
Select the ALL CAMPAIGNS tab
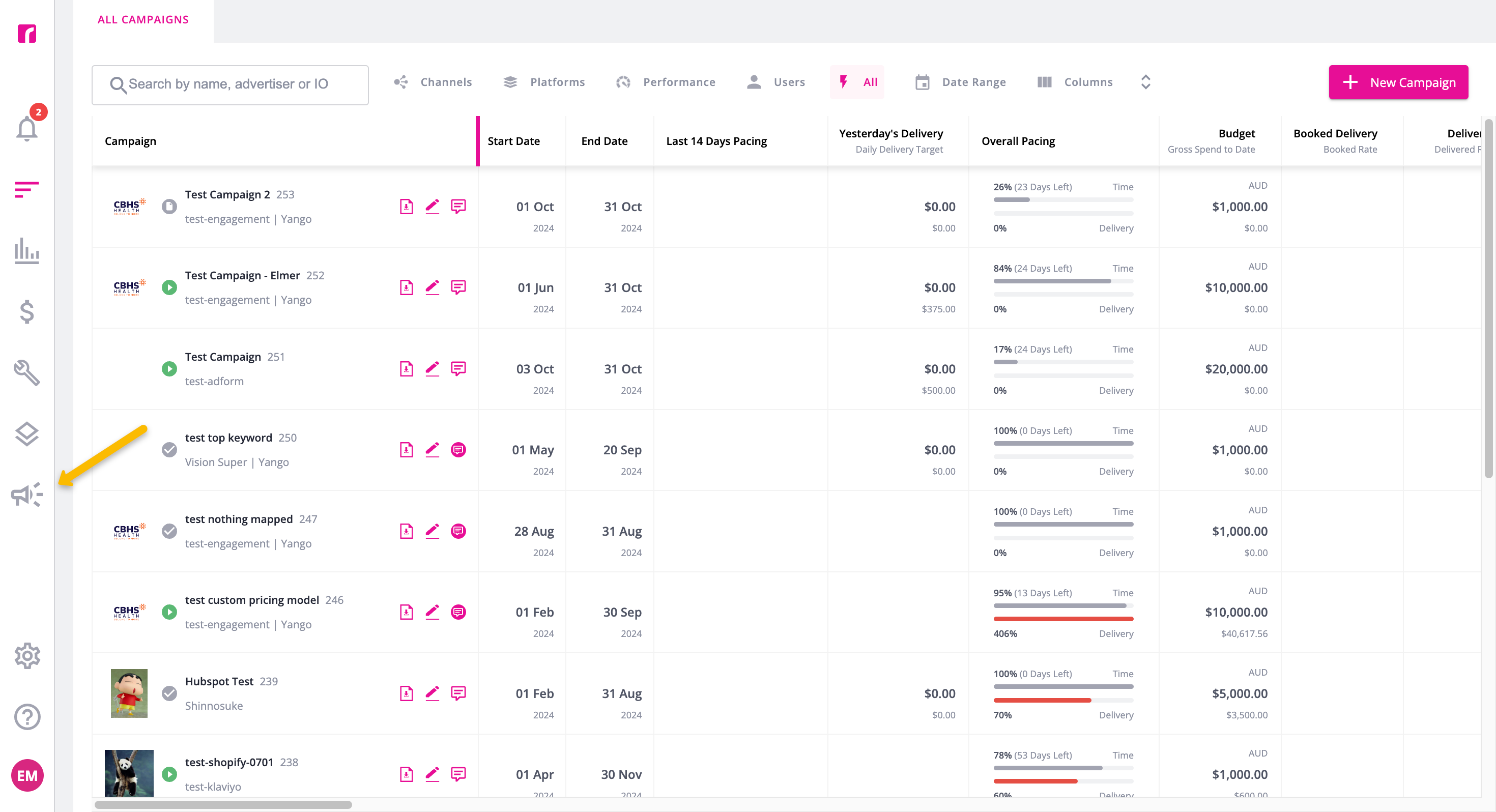pyautogui.click(x=143, y=20)
